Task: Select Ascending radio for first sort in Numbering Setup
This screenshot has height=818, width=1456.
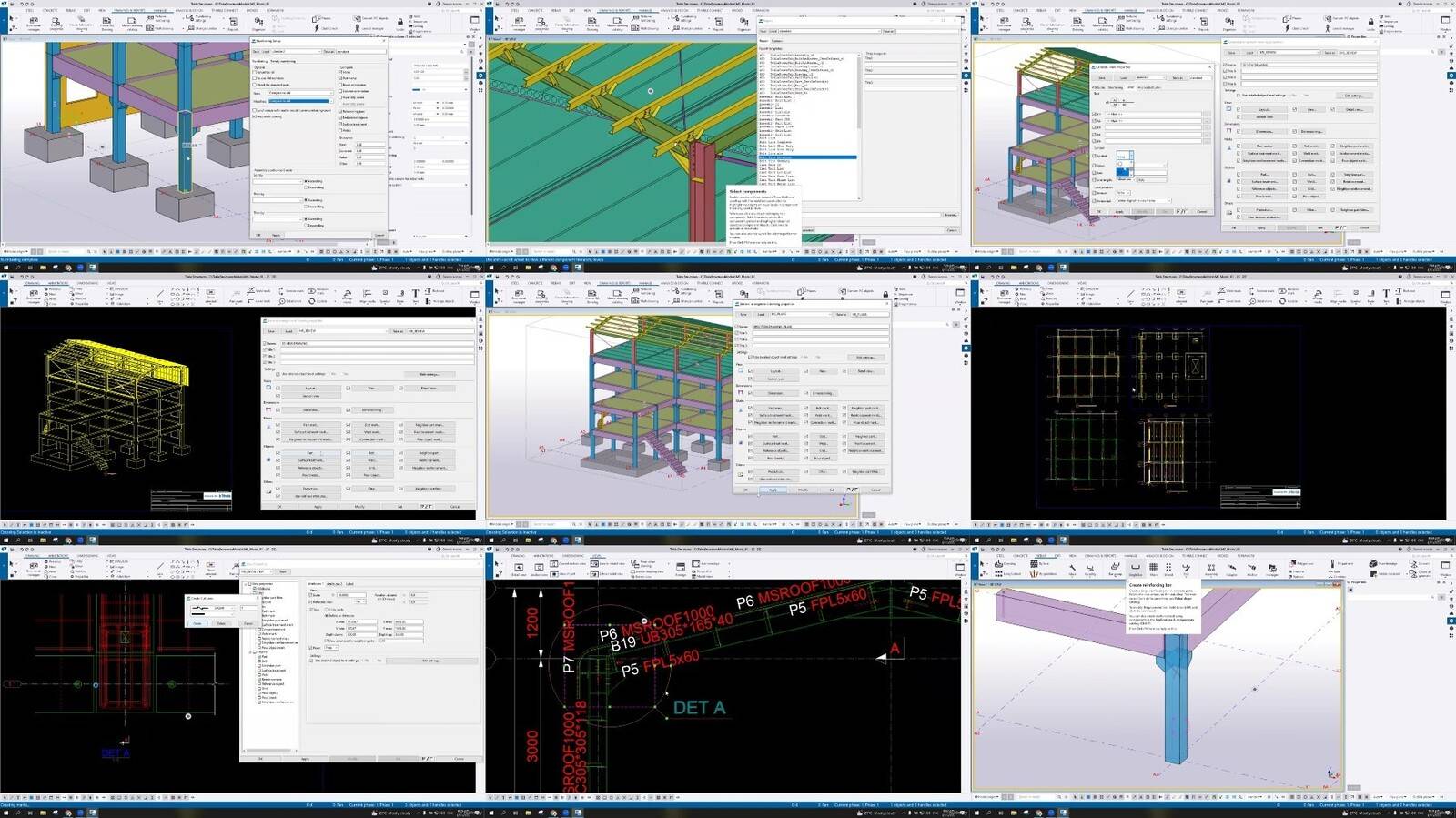Action: (307, 181)
